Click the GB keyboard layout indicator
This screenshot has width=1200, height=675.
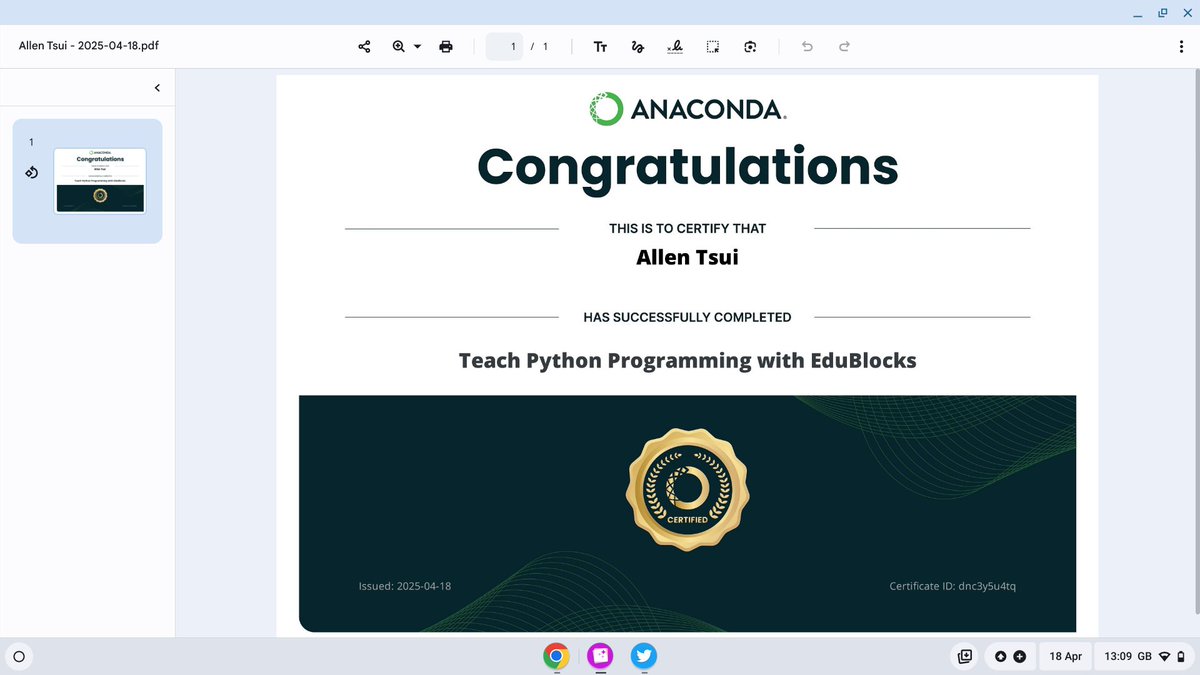(1144, 657)
